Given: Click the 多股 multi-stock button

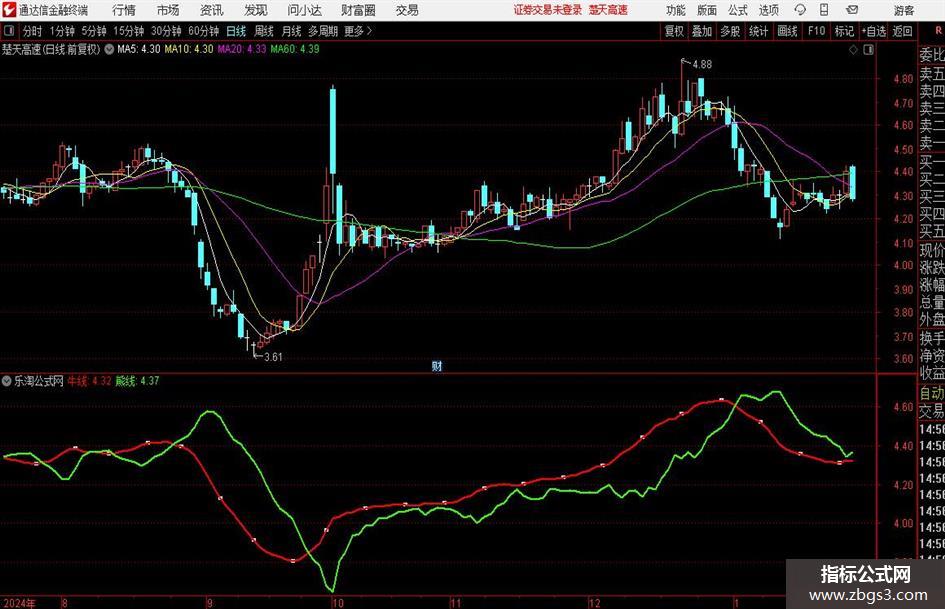Looking at the screenshot, I should click(x=730, y=31).
